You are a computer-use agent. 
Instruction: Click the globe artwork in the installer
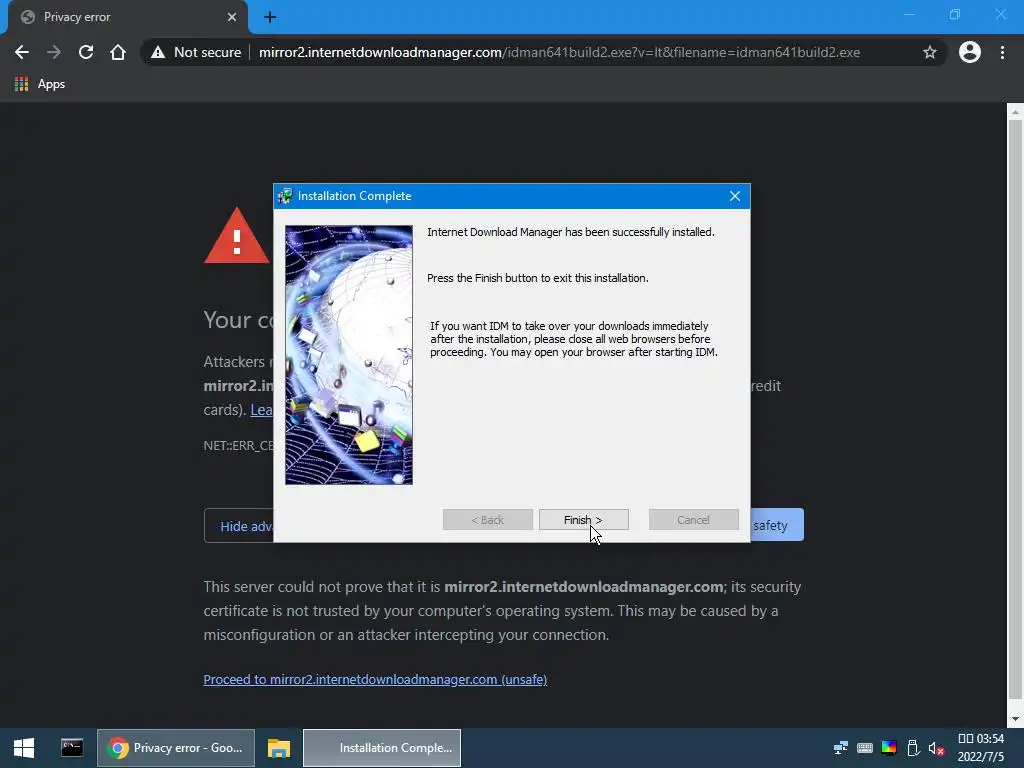click(x=349, y=355)
